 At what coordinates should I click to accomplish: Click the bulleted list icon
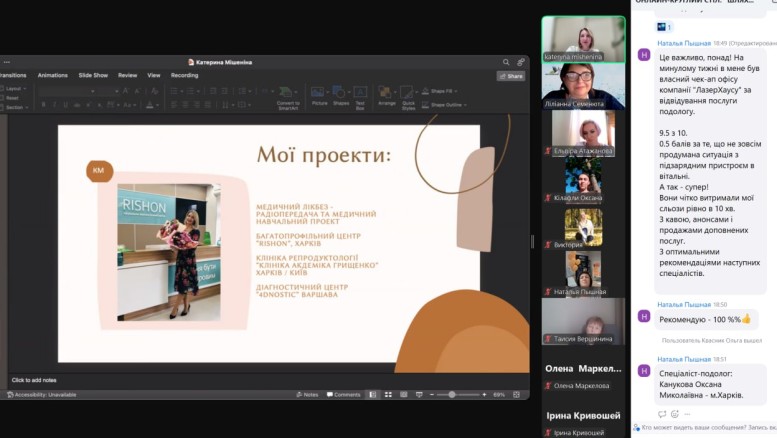tap(174, 91)
